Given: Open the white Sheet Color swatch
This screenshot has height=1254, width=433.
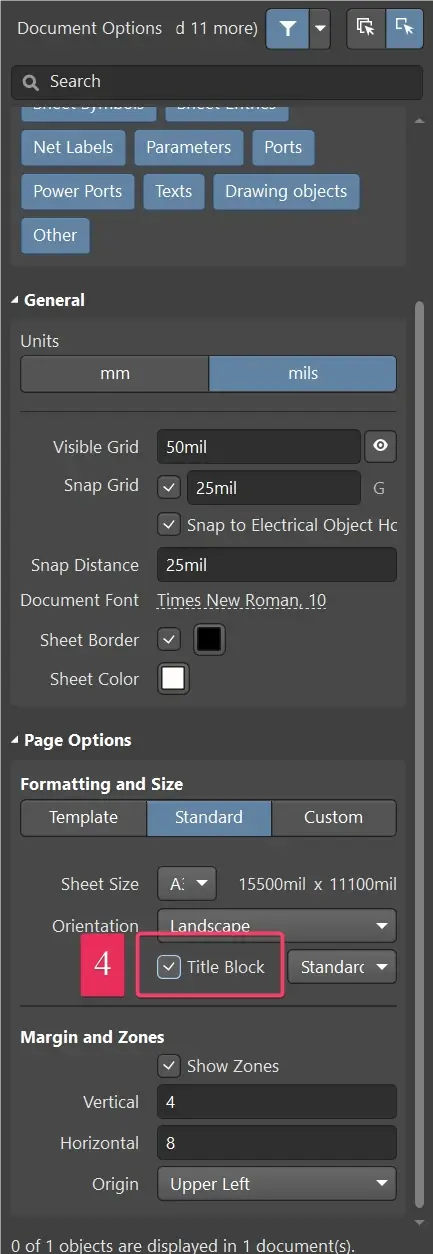Looking at the screenshot, I should pyautogui.click(x=173, y=678).
